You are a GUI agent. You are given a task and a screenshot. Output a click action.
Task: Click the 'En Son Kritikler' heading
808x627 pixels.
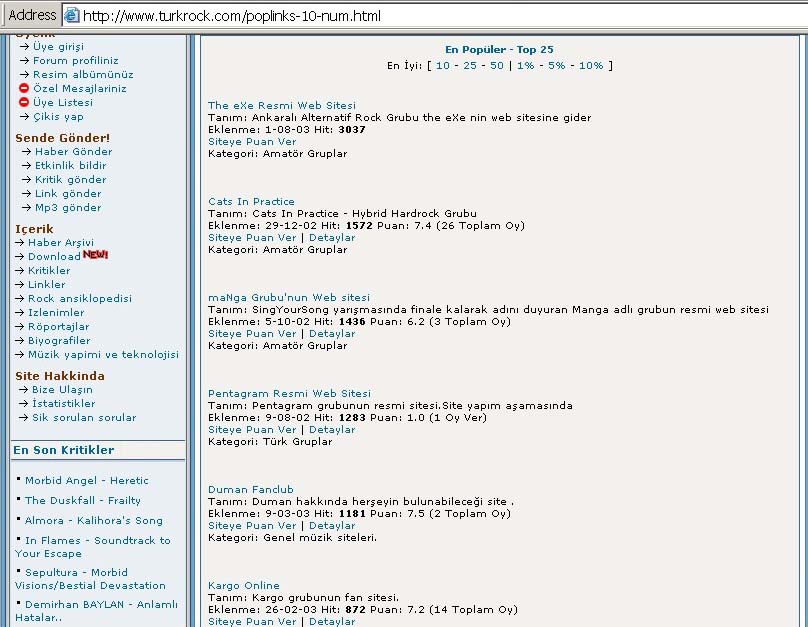(x=64, y=450)
